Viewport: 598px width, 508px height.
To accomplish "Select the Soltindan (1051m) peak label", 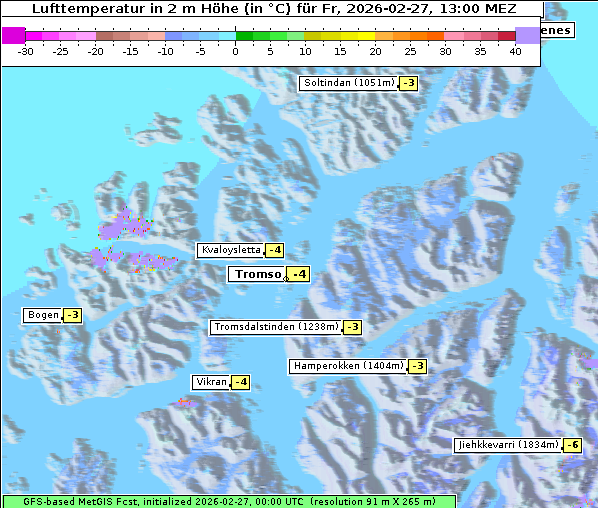I will click(x=348, y=83).
